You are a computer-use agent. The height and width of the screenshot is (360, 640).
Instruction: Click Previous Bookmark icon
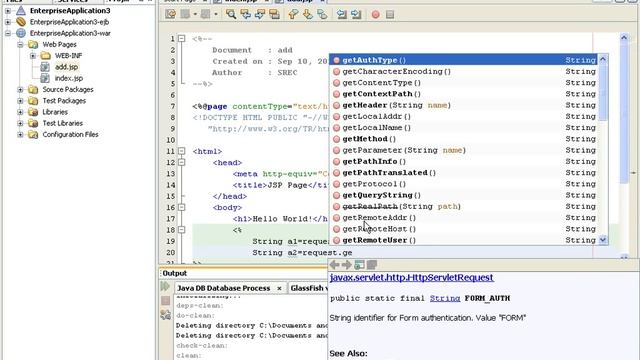click(293, 14)
